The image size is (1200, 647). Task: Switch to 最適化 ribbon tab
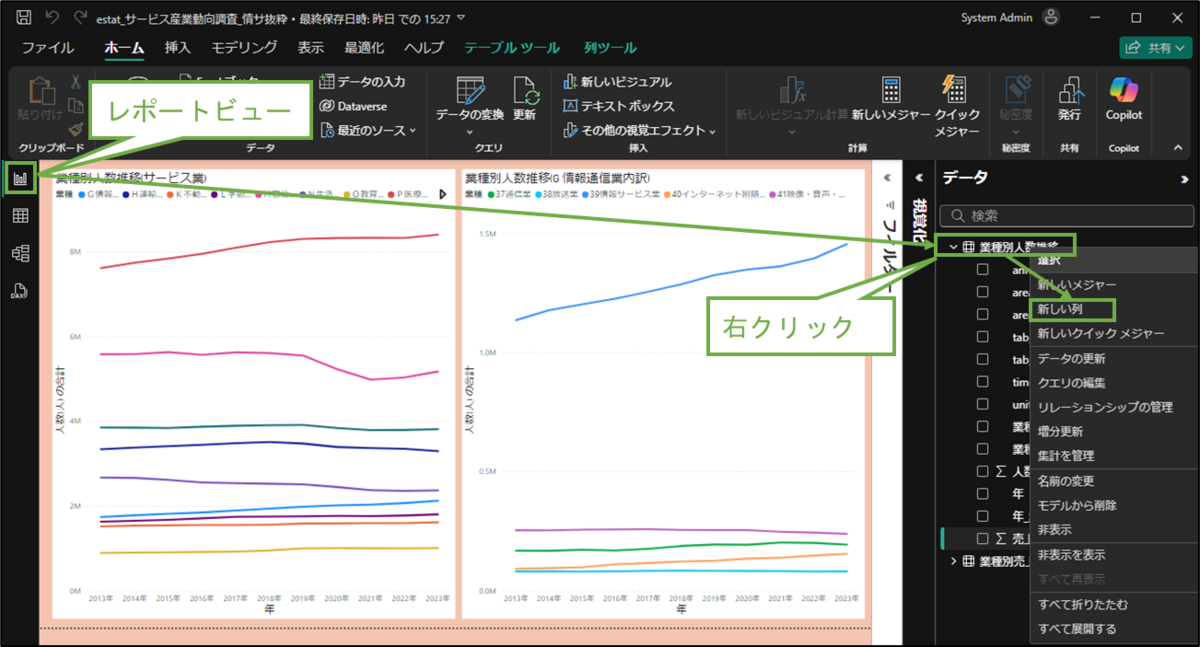click(364, 47)
